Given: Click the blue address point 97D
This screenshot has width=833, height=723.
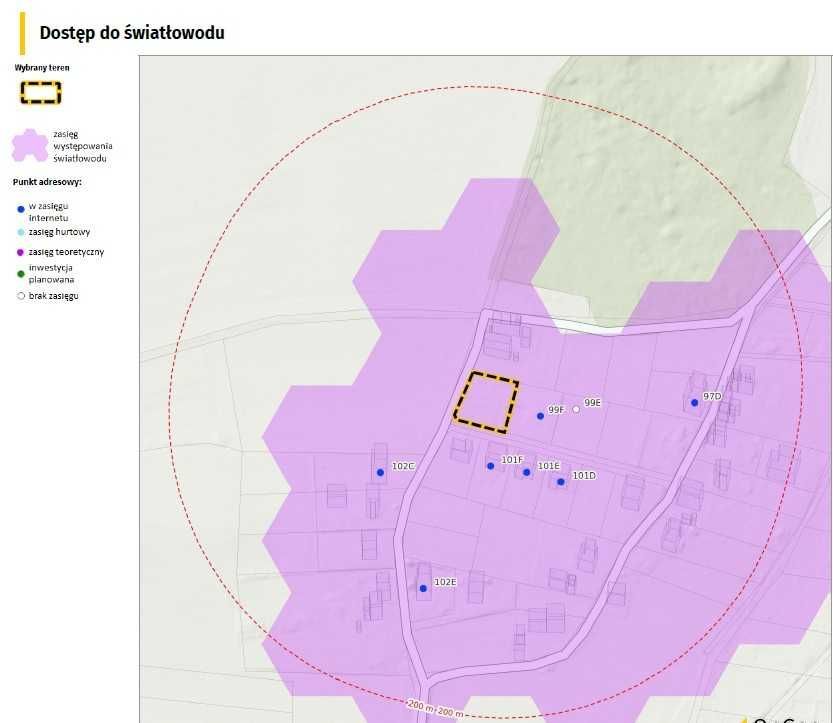Looking at the screenshot, I should 694,403.
